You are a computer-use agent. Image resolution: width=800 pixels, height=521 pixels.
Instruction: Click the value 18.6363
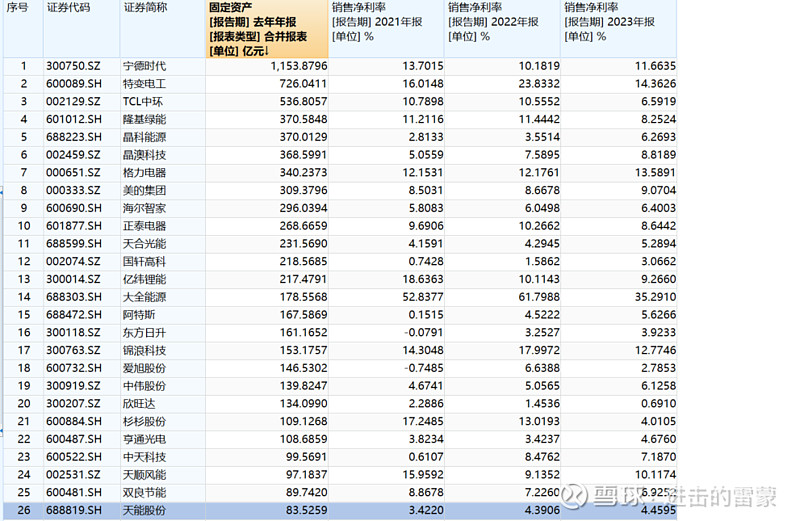tap(422, 279)
